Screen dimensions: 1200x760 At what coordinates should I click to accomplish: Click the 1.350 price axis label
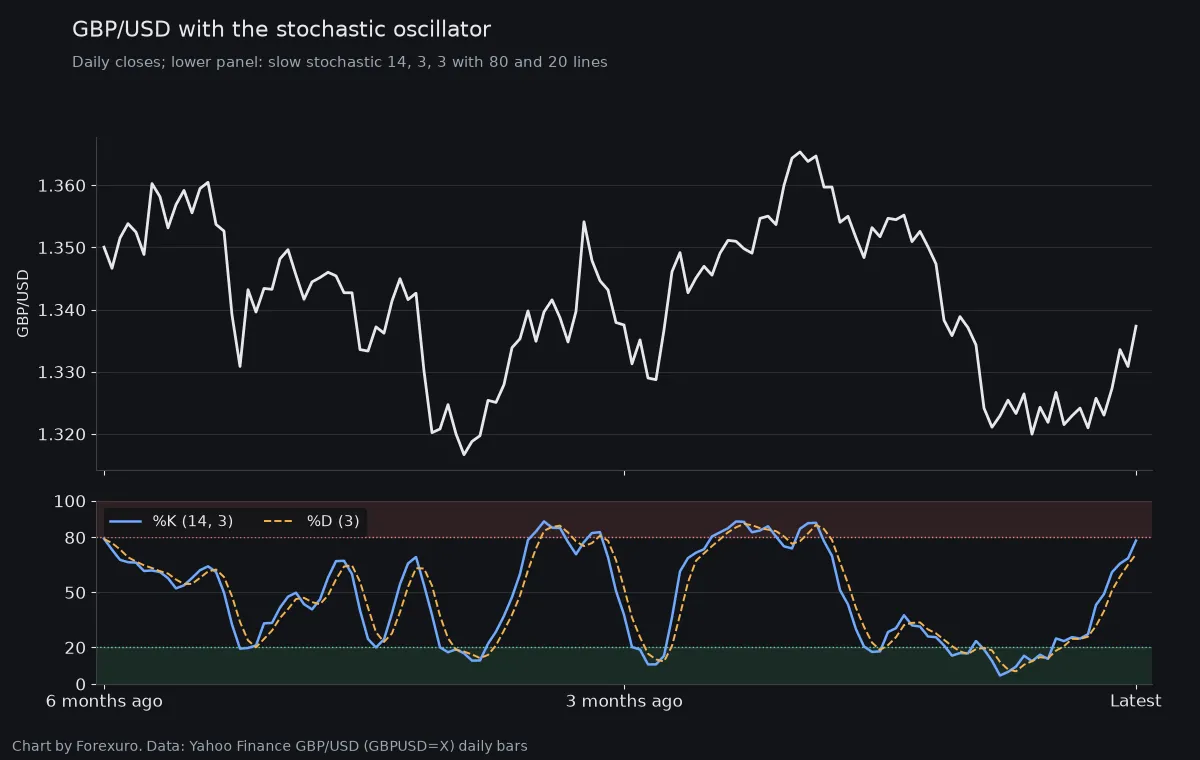click(62, 248)
